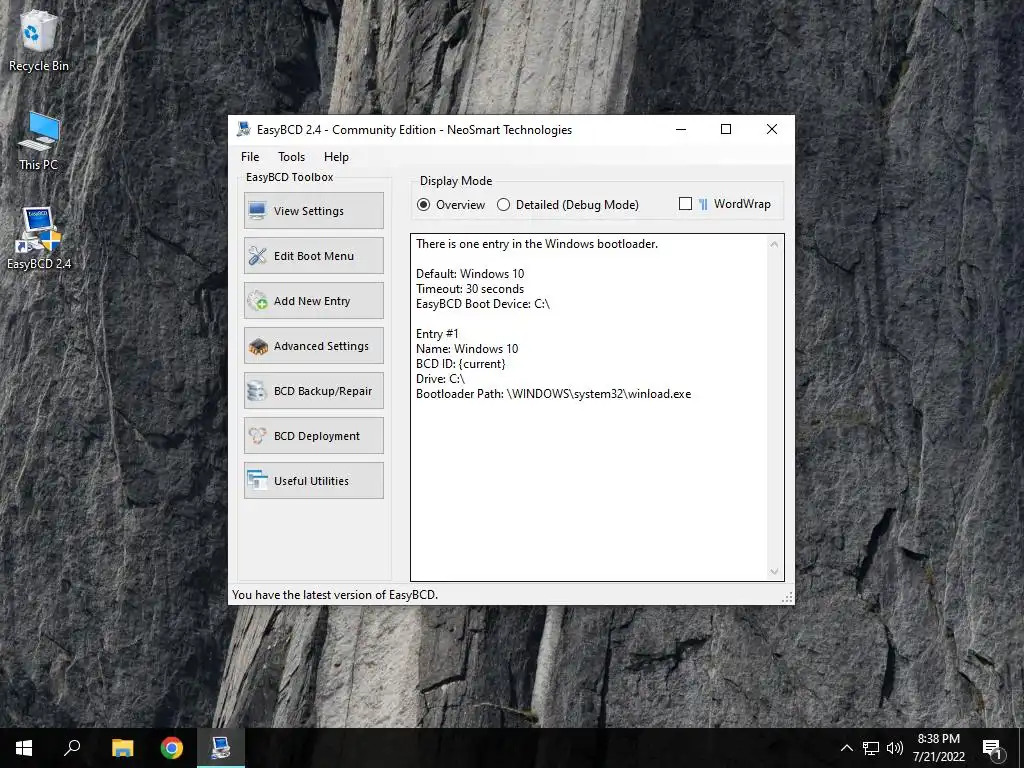Select the EasyBCD 2.4 desktop shortcut
The height and width of the screenshot is (768, 1024).
coord(39,239)
